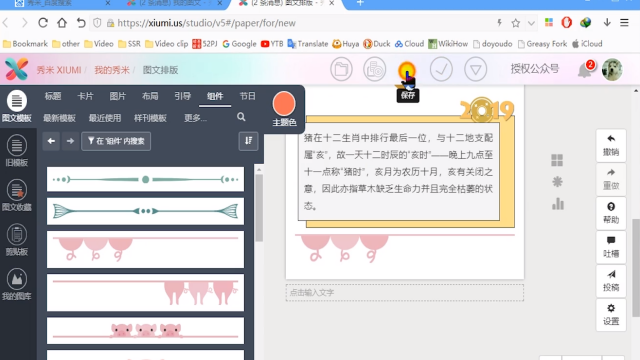
Task: Go forward with the right arrow button
Action: coord(70,141)
